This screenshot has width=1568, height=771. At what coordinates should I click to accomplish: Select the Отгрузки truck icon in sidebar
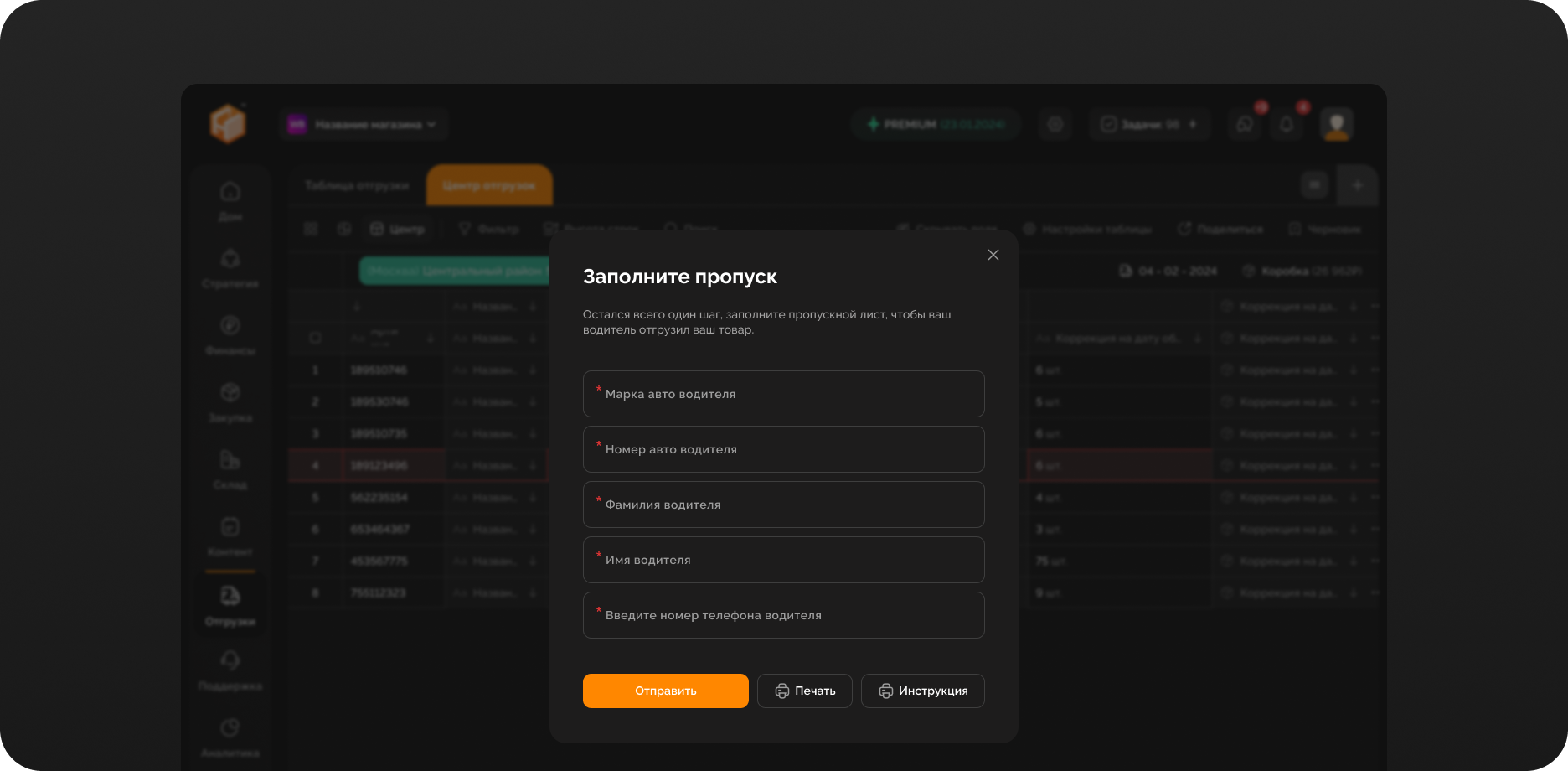230,596
